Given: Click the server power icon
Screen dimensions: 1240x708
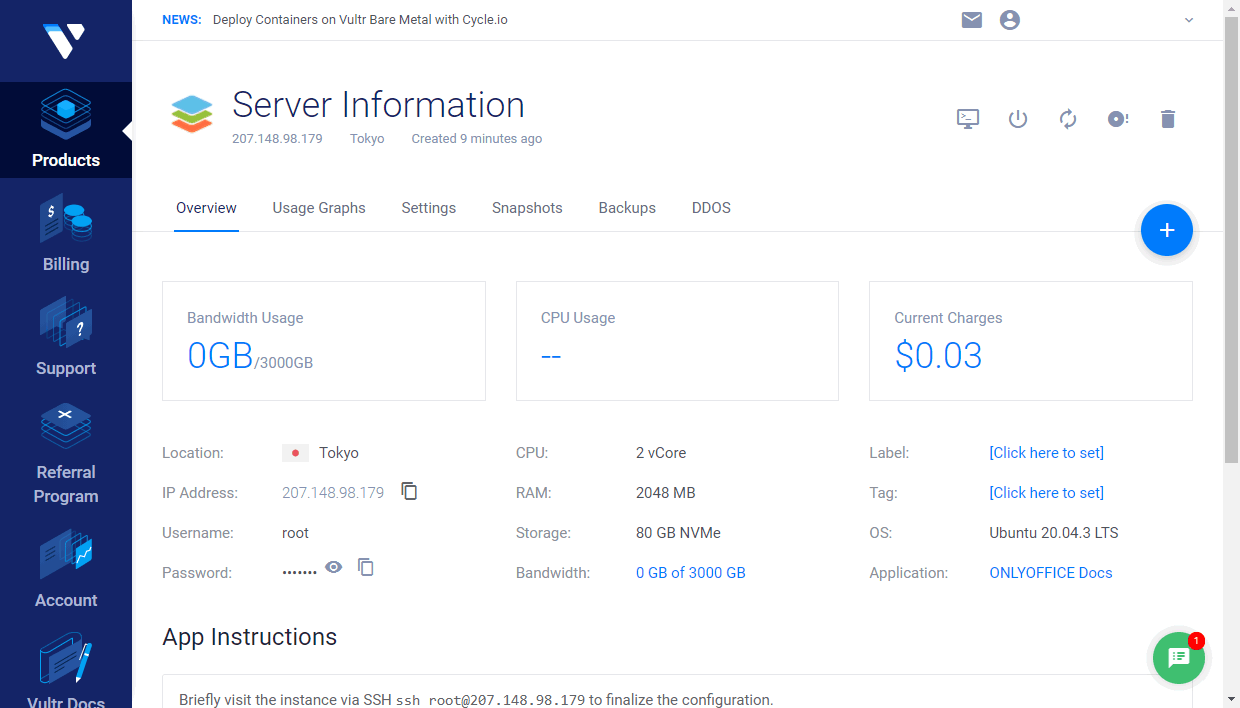Looking at the screenshot, I should [1017, 118].
